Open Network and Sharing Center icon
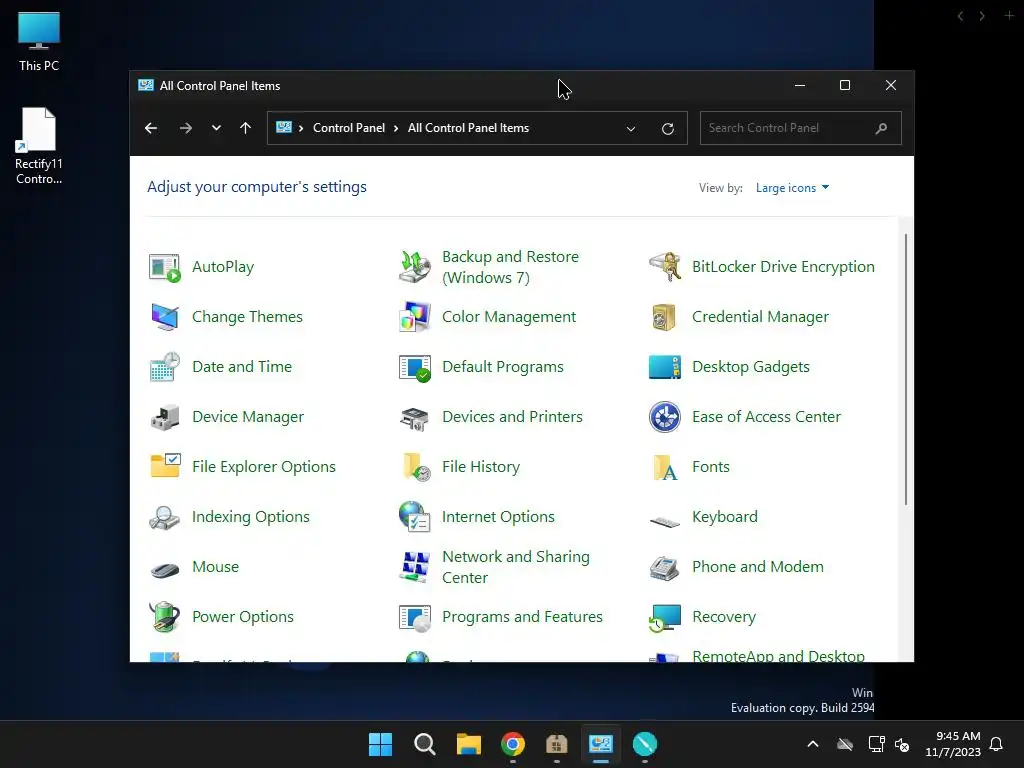 [x=415, y=567]
